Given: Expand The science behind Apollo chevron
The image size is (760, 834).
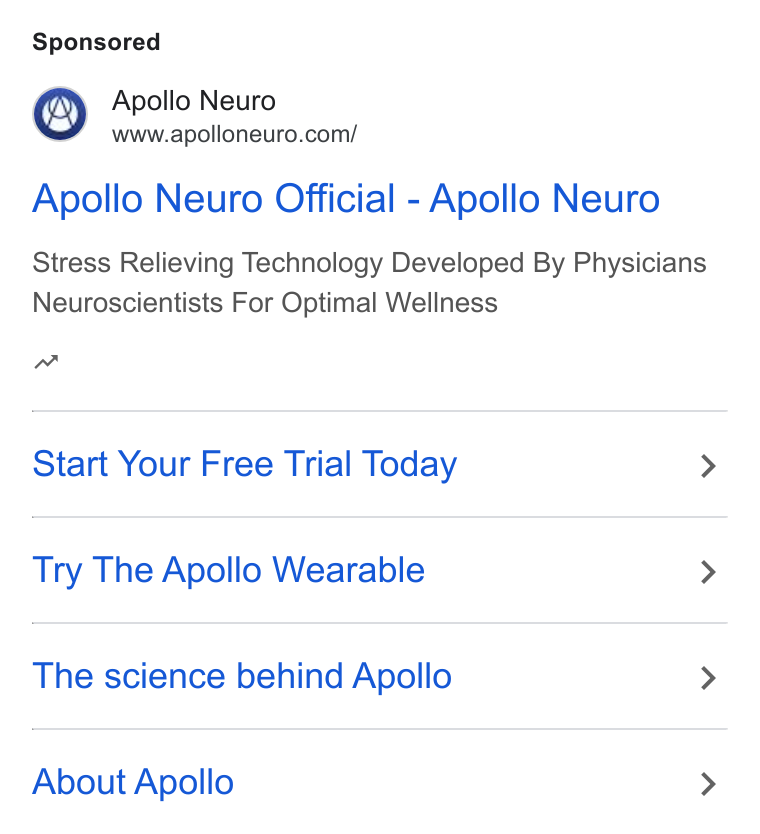Looking at the screenshot, I should (x=708, y=678).
